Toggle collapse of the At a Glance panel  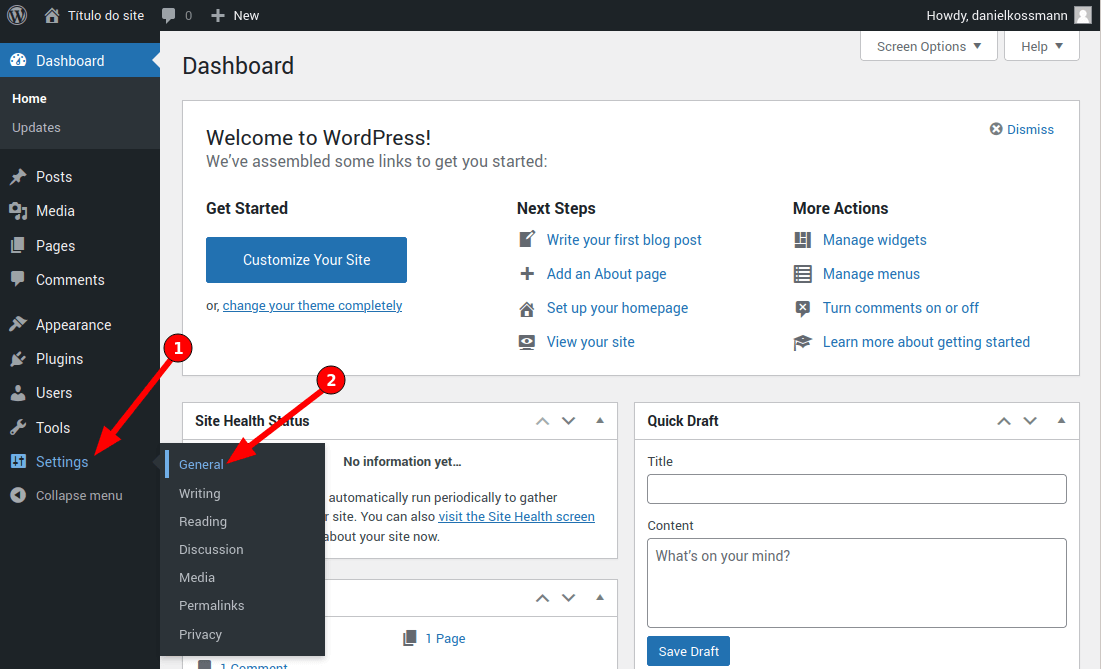pos(600,597)
